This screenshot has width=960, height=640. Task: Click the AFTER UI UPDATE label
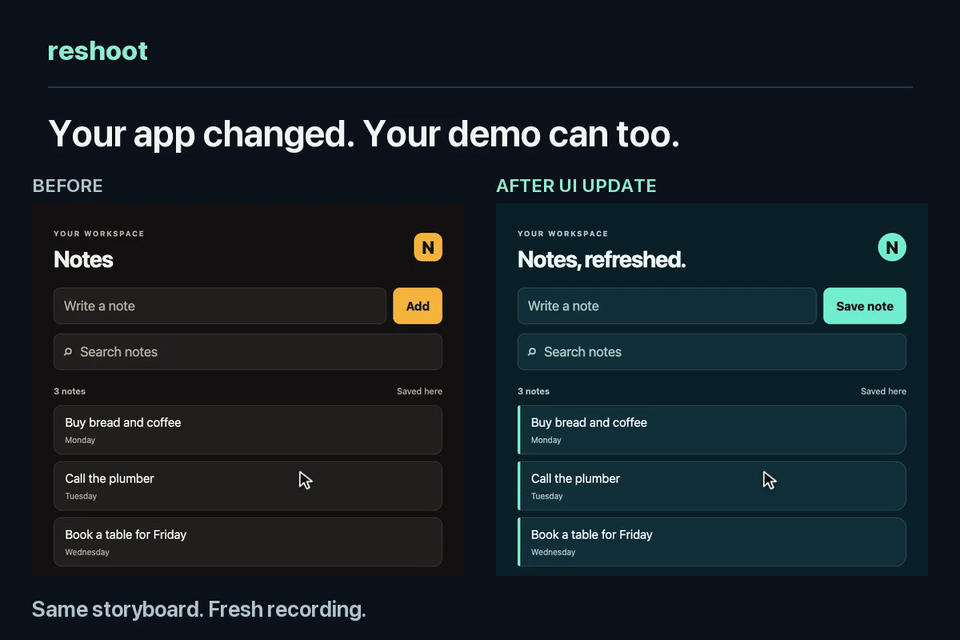pyautogui.click(x=576, y=186)
